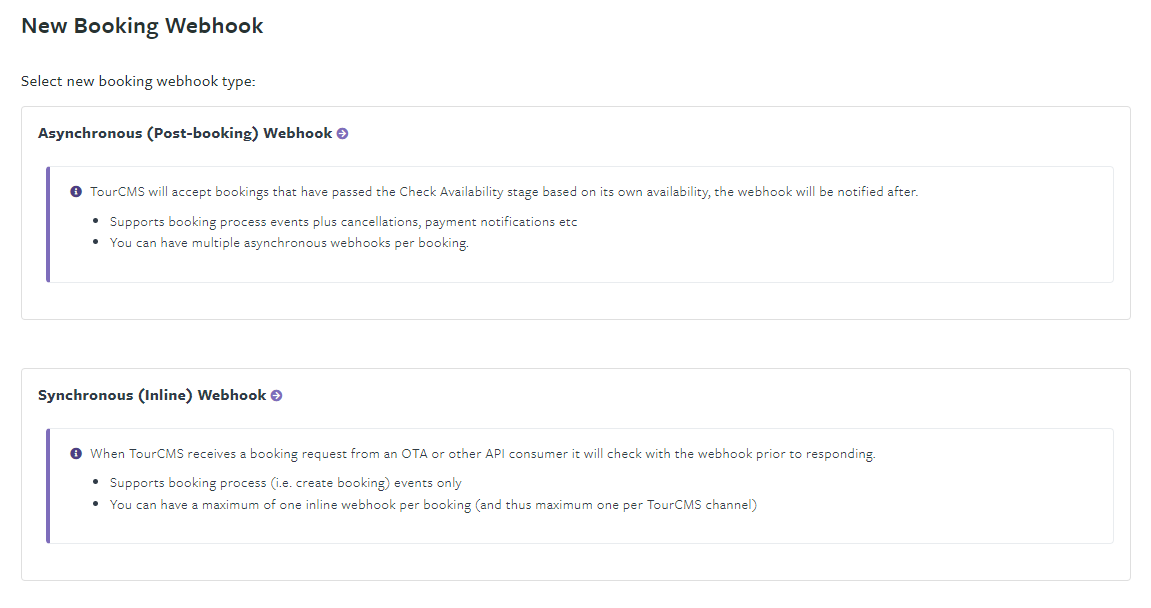Click the arrow icon beside Asynchronous Webhook heading
Screen dimensions: 1151x608
coord(342,133)
